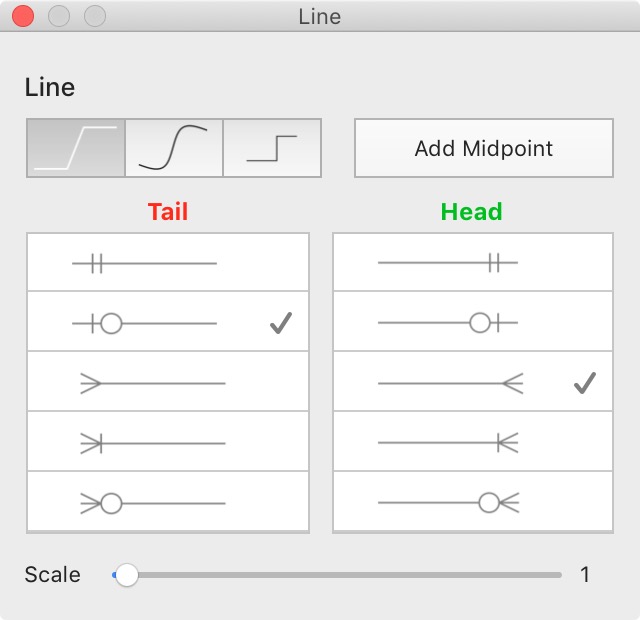Select the curved line style
Viewport: 640px width, 620px height.
pos(174,148)
